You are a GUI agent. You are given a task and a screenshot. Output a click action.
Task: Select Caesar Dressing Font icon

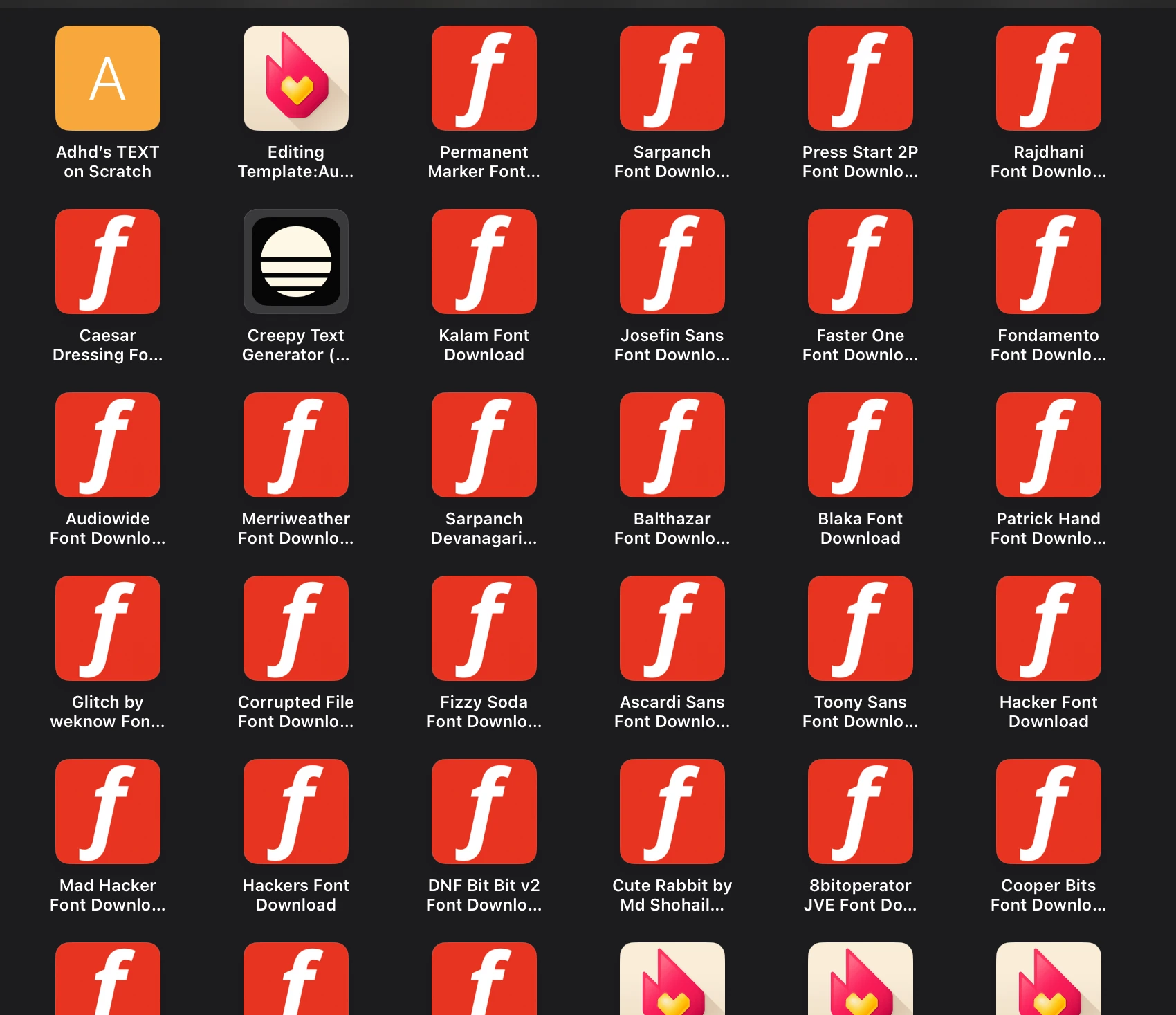(107, 261)
